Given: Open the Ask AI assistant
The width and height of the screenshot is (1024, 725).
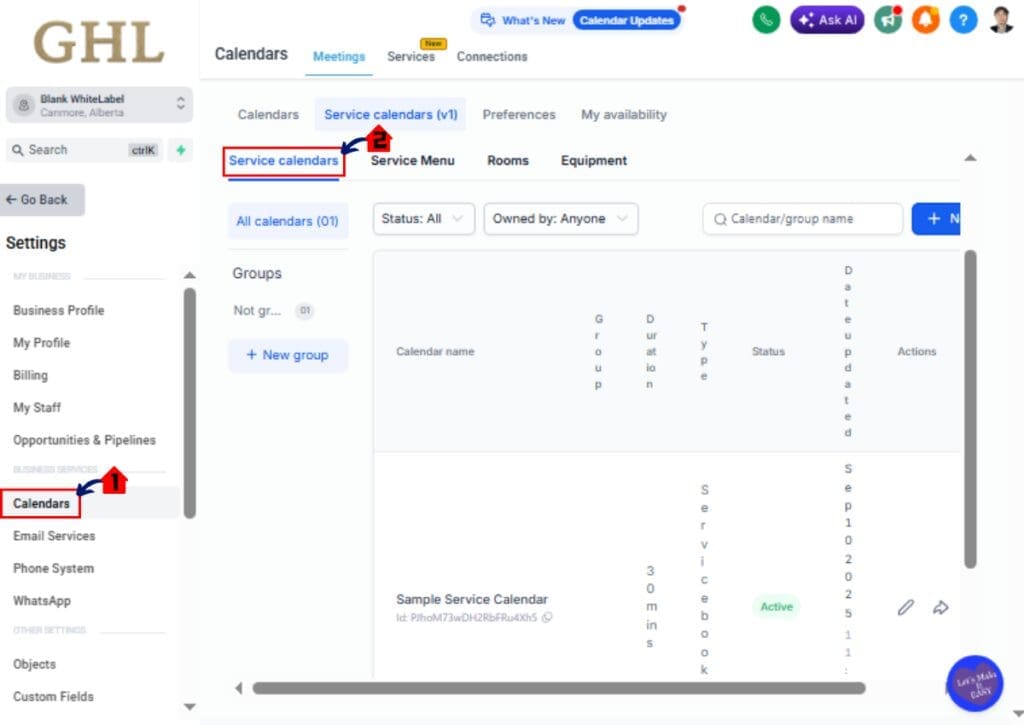Looking at the screenshot, I should pyautogui.click(x=827, y=20).
